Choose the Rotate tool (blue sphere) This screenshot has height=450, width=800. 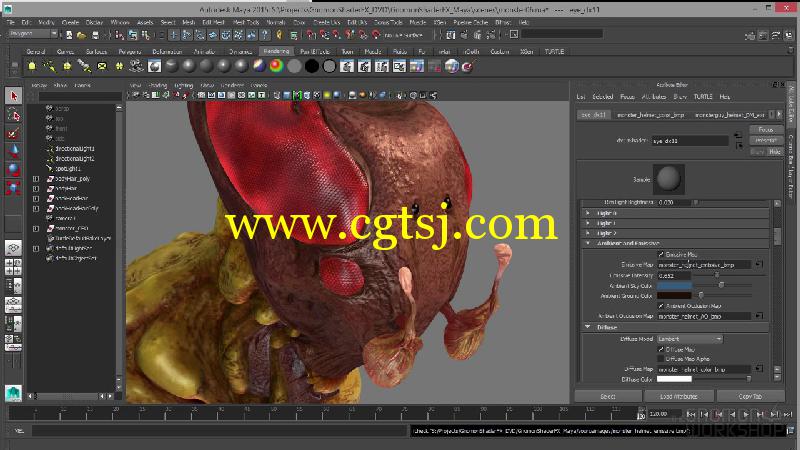tap(13, 170)
